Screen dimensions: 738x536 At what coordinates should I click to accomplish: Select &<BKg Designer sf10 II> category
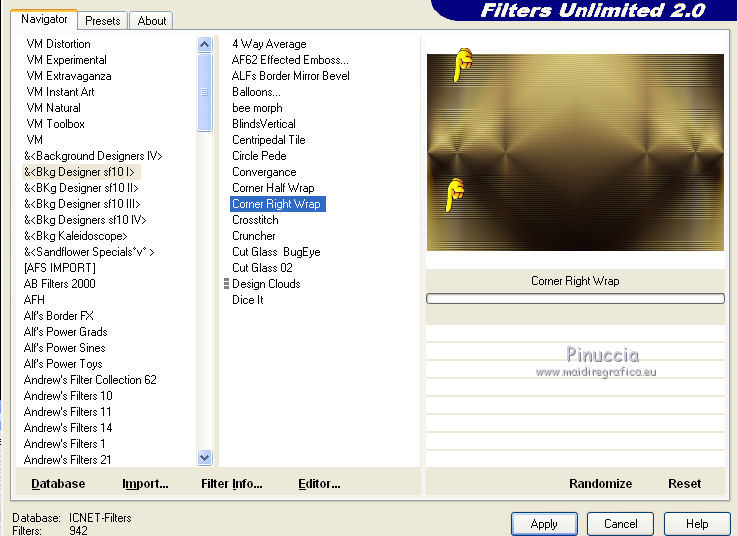click(x=81, y=188)
